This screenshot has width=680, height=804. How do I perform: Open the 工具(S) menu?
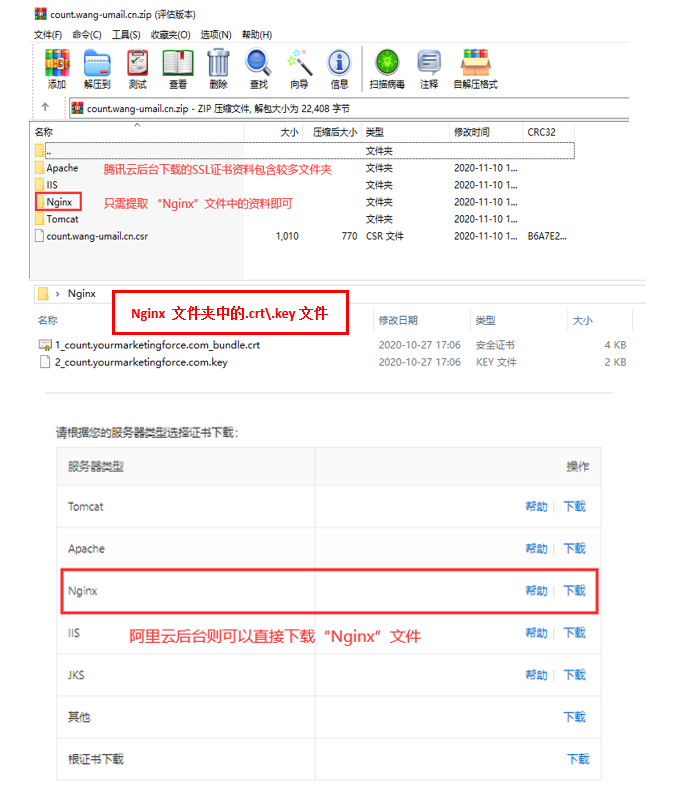[x=126, y=35]
